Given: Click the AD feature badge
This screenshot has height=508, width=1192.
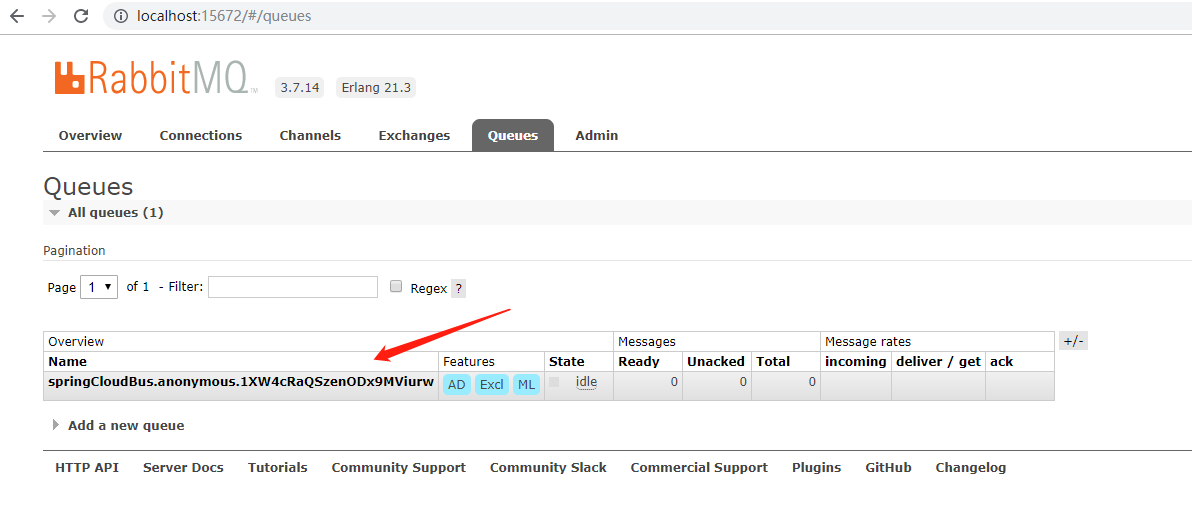Looking at the screenshot, I should pos(457,385).
